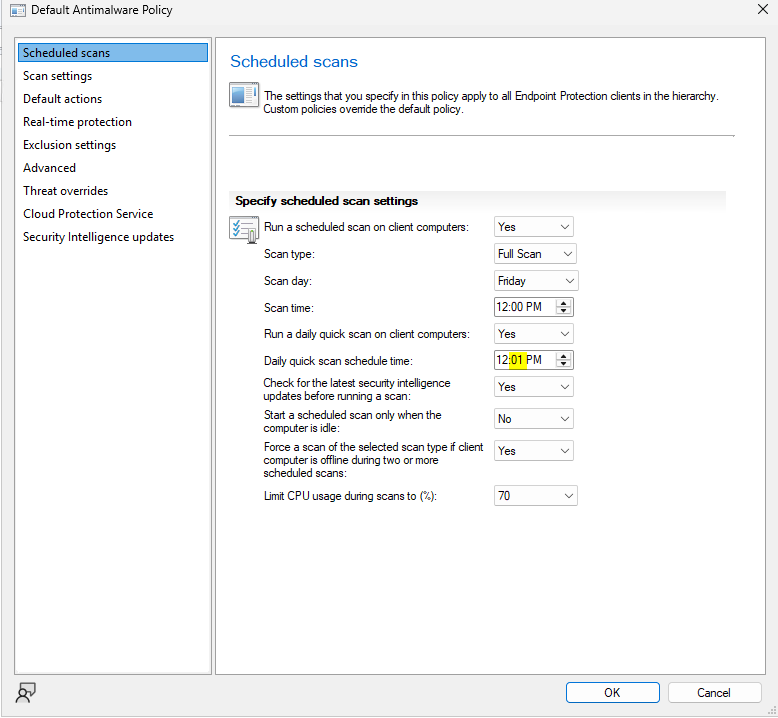Open the Scan type dropdown

(535, 254)
